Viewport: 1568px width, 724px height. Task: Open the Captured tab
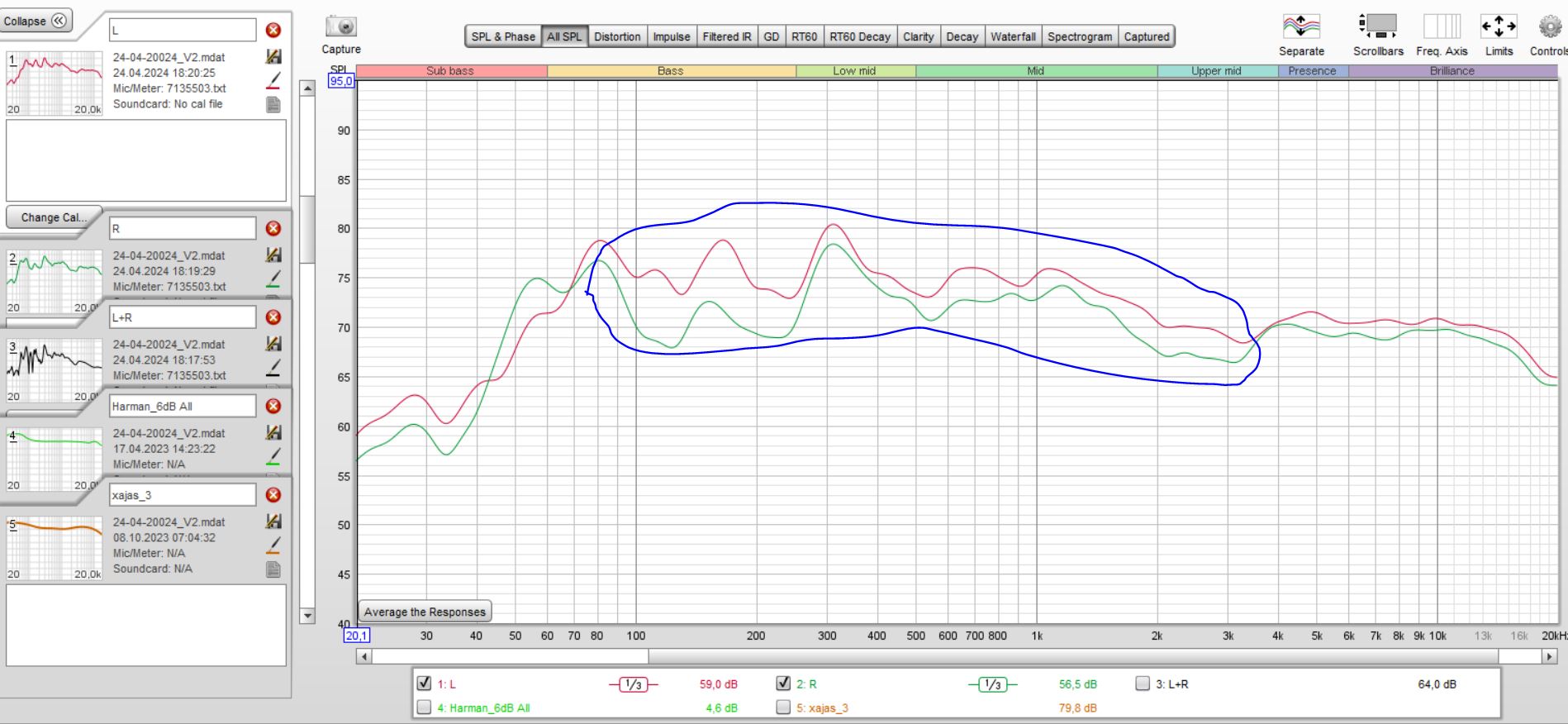(1147, 36)
